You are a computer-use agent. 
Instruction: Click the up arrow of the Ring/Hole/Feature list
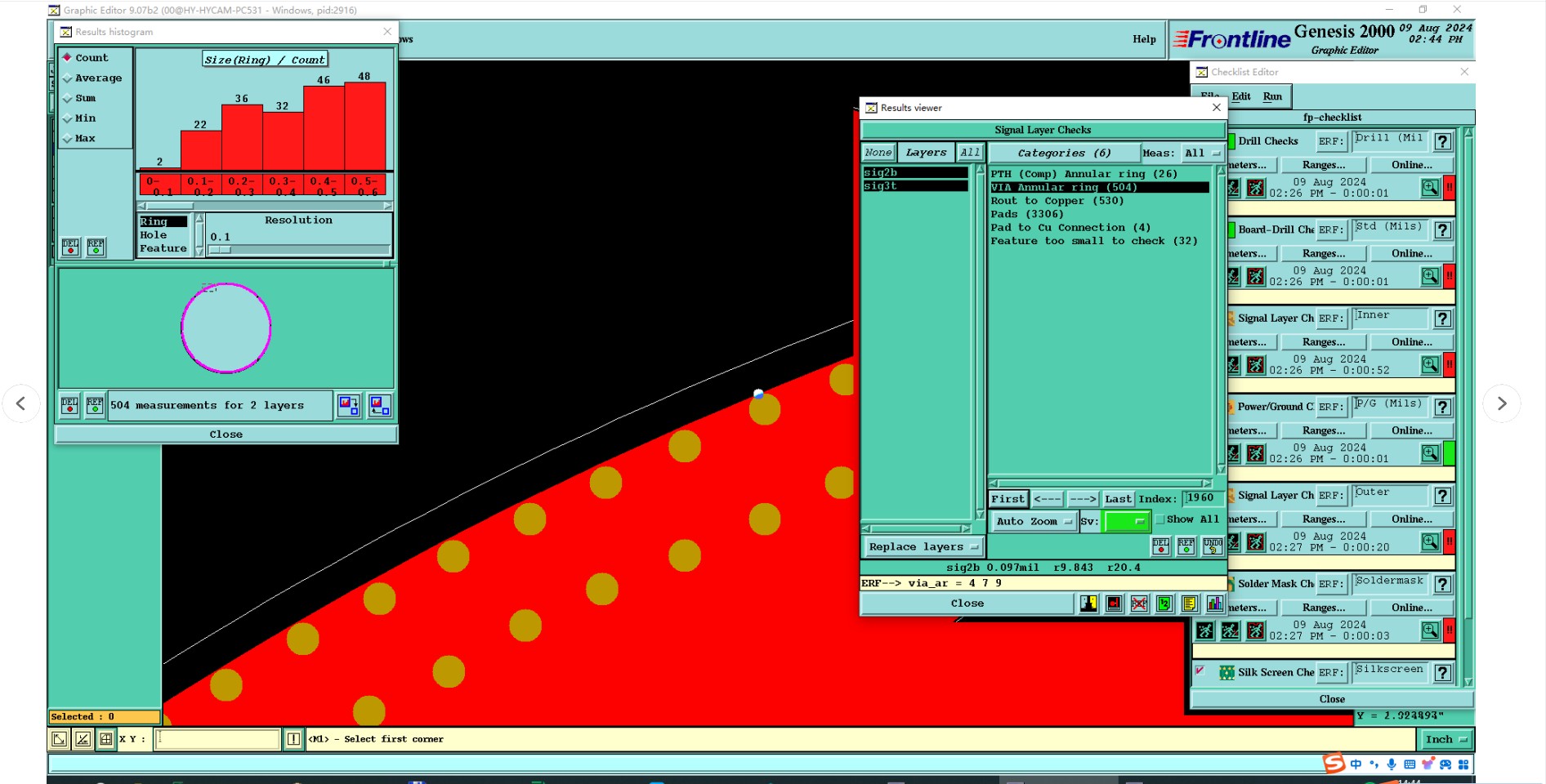pyautogui.click(x=199, y=219)
